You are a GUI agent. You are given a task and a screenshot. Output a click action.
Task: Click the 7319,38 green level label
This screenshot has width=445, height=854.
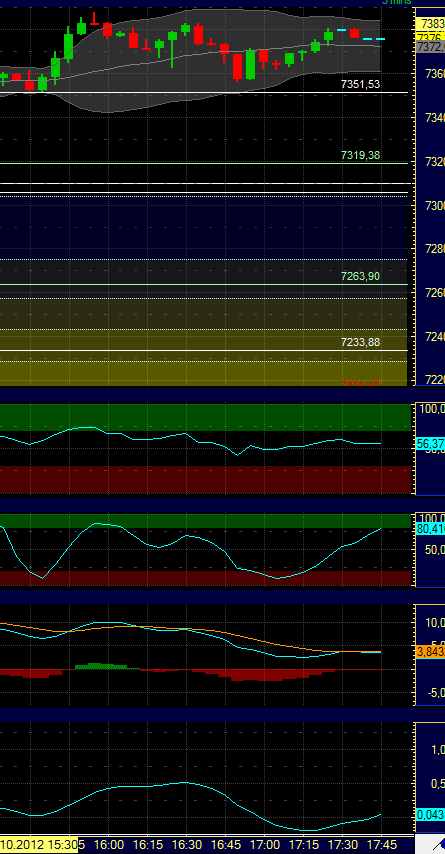pos(361,155)
